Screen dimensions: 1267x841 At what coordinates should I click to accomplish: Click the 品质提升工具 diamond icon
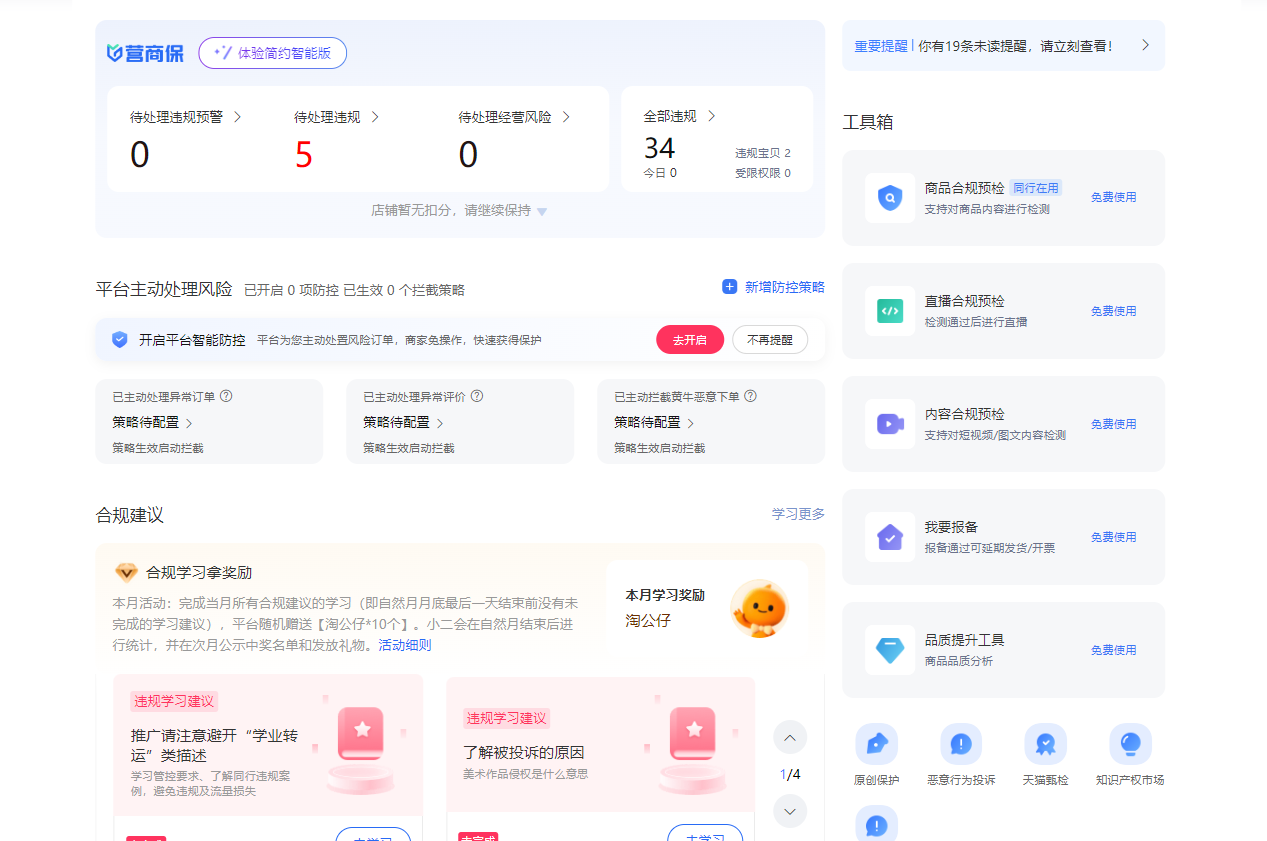coord(889,650)
